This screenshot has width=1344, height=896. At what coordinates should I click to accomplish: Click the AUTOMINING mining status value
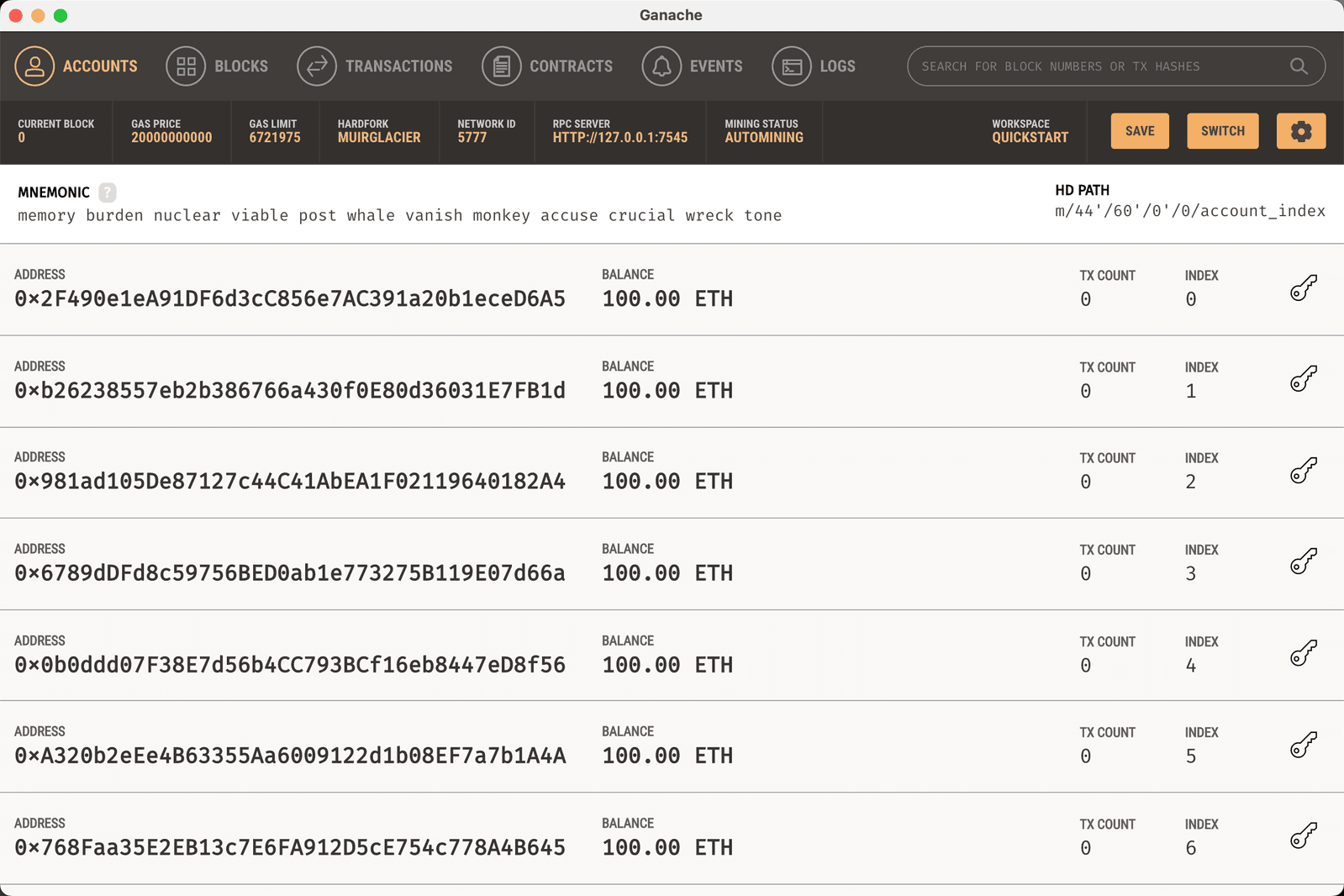[764, 138]
